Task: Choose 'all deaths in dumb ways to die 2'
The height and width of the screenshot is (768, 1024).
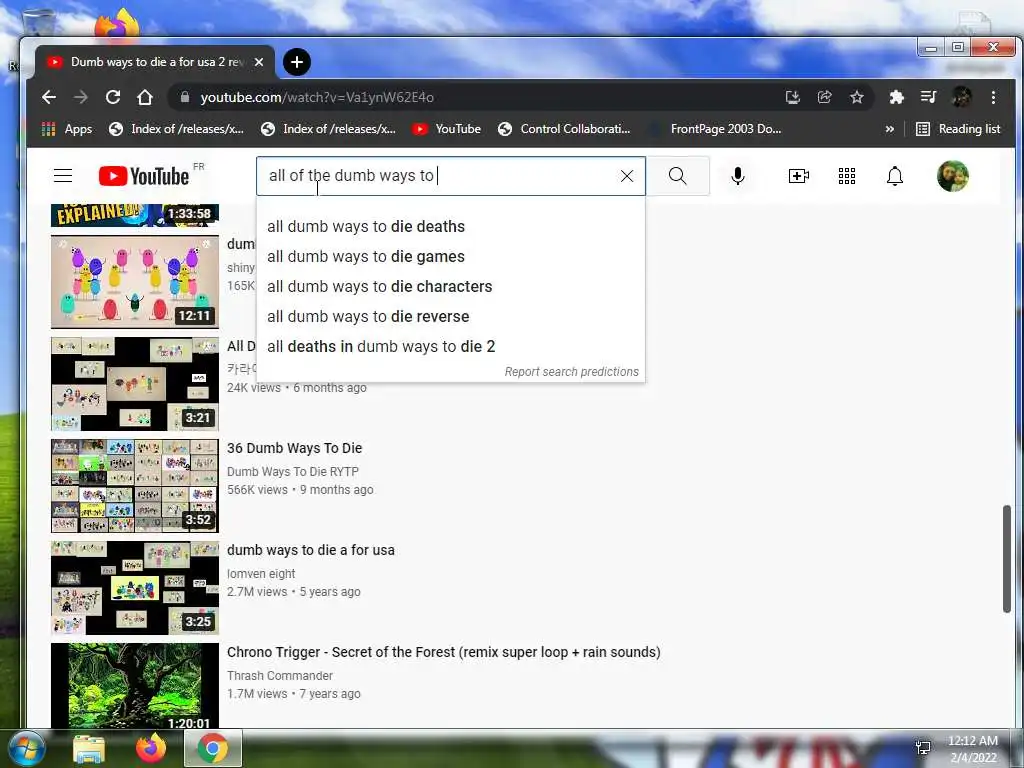Action: pos(451,347)
